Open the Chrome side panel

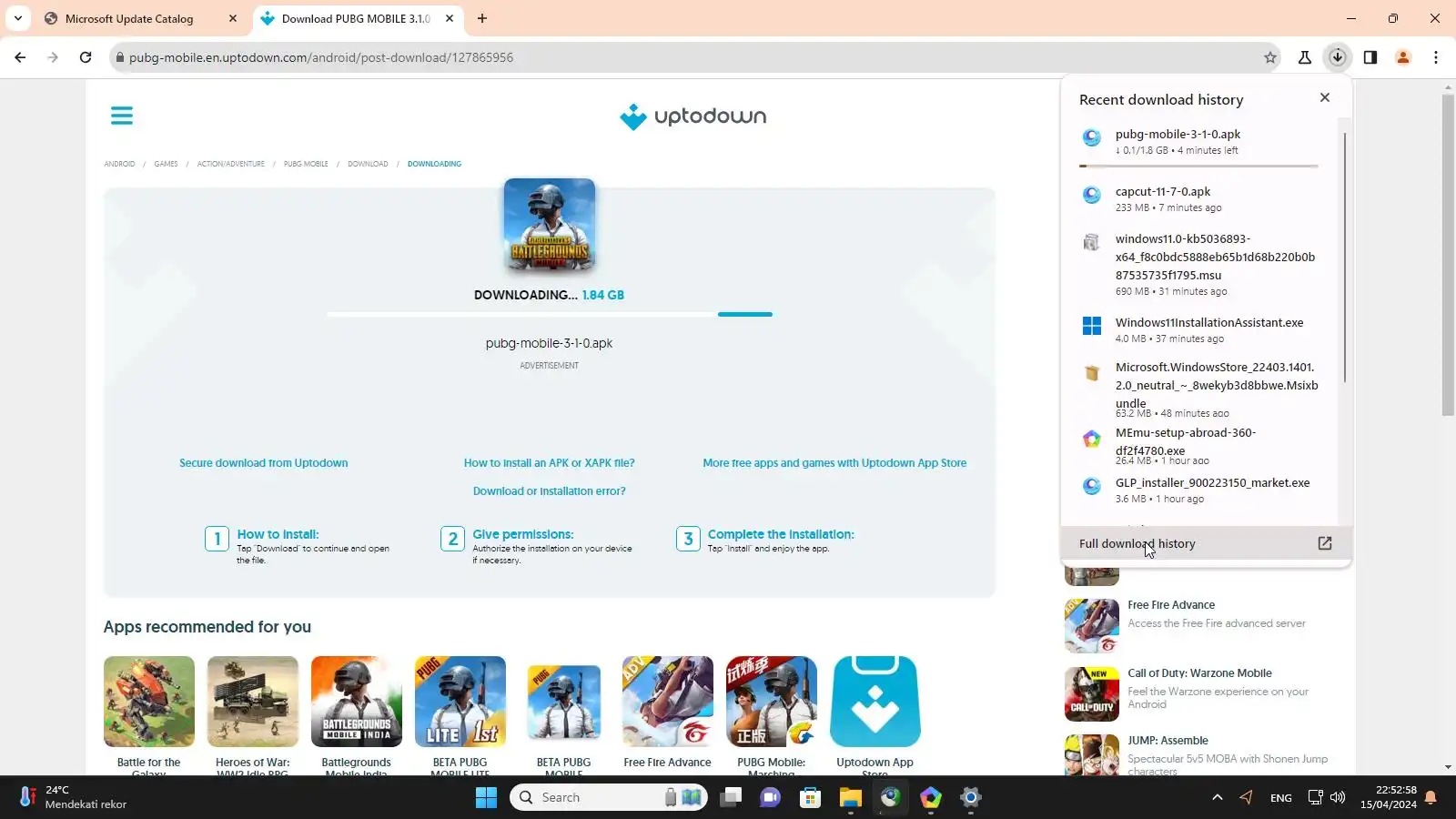click(1370, 57)
